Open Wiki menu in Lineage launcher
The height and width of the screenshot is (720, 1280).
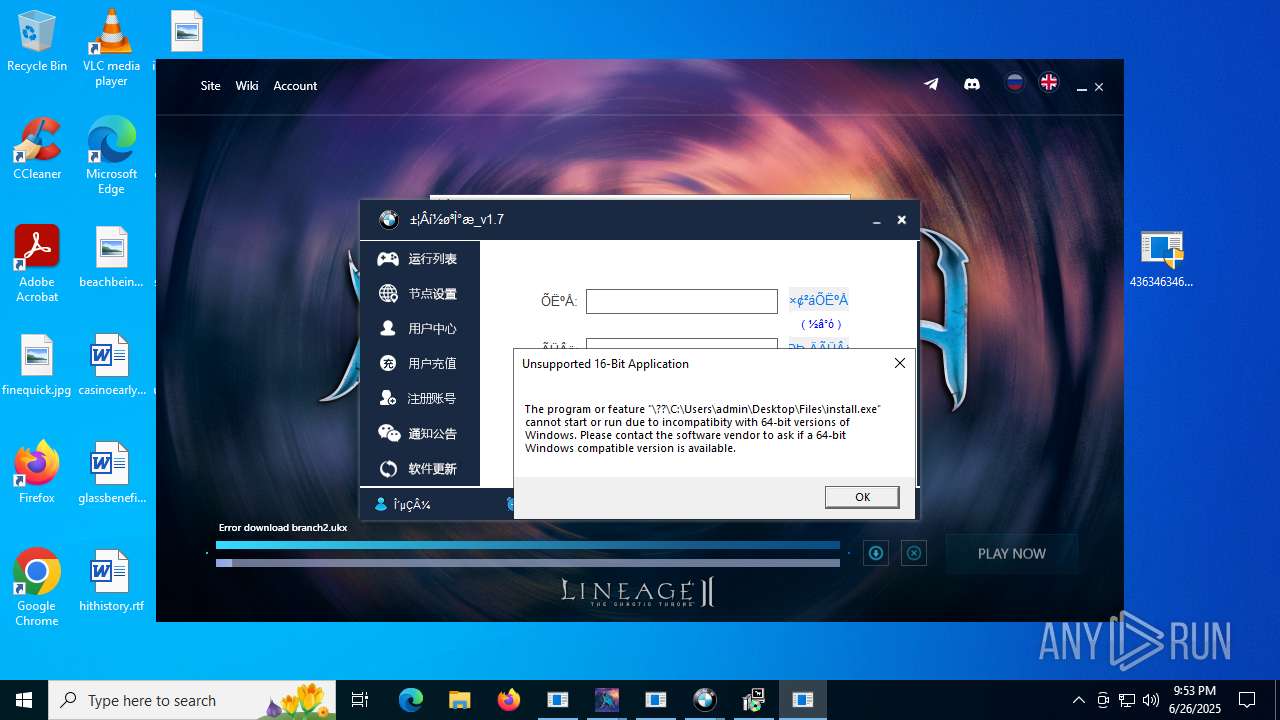[x=247, y=86]
